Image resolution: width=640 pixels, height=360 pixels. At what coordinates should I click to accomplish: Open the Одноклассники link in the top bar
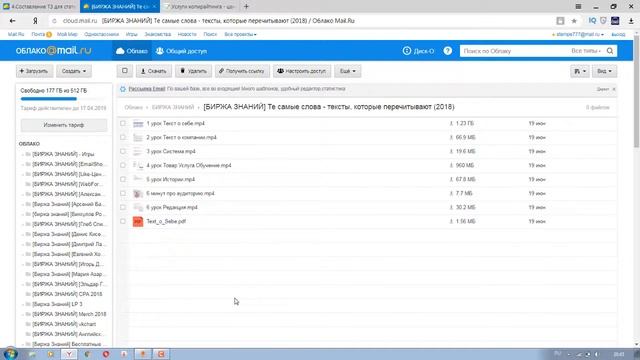(x=101, y=34)
